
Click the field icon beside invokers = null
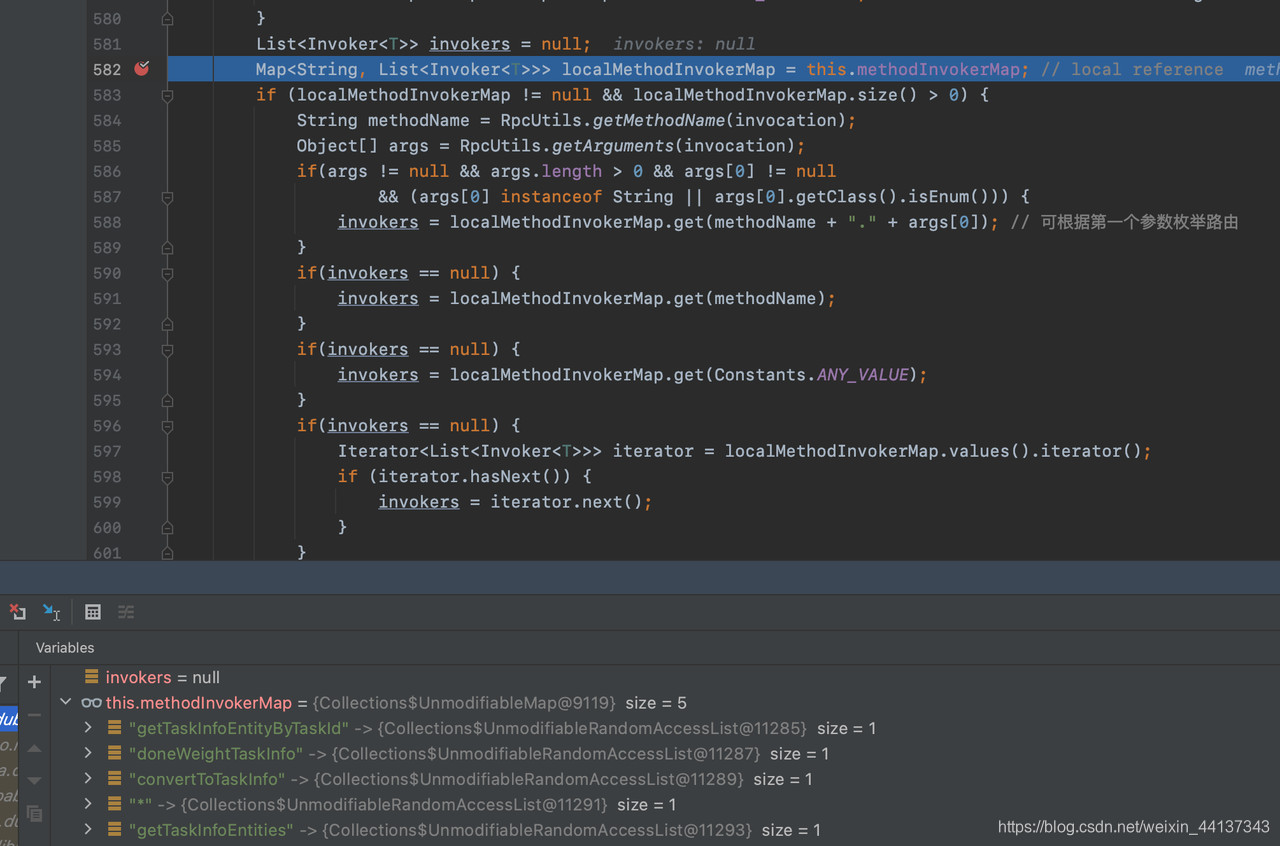[x=92, y=677]
